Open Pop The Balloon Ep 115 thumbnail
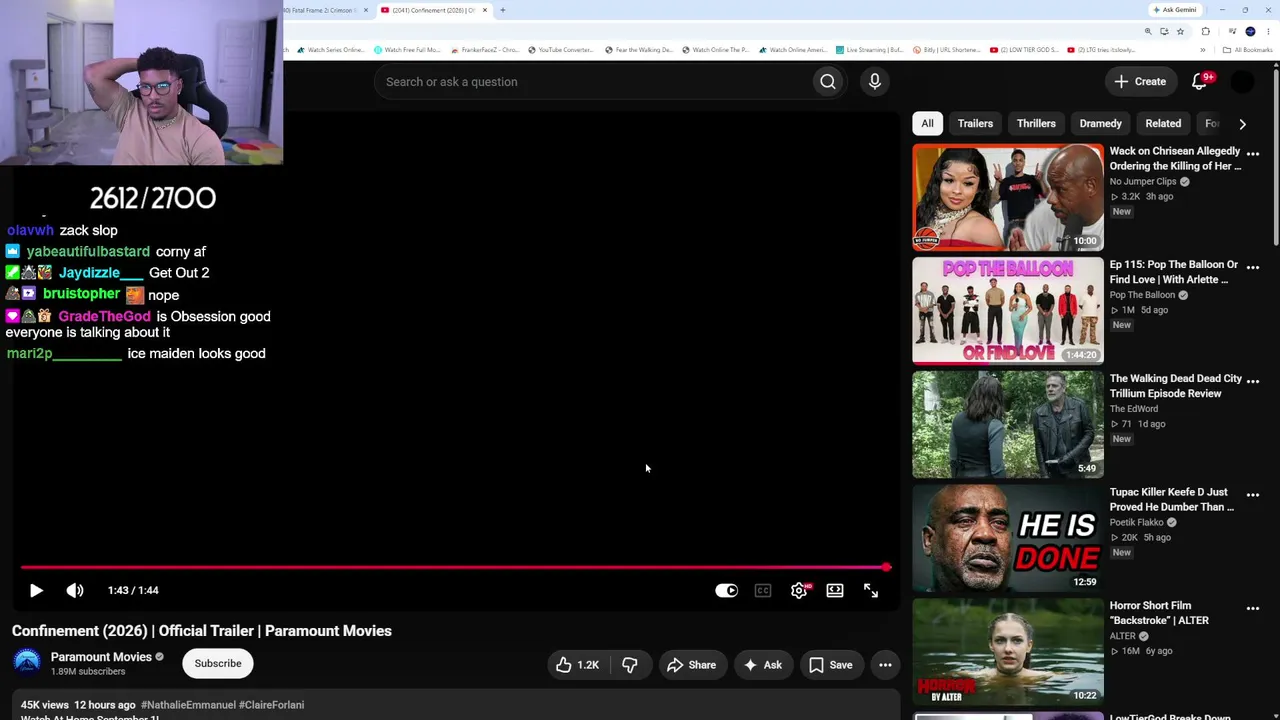This screenshot has height=720, width=1280. 1008,311
